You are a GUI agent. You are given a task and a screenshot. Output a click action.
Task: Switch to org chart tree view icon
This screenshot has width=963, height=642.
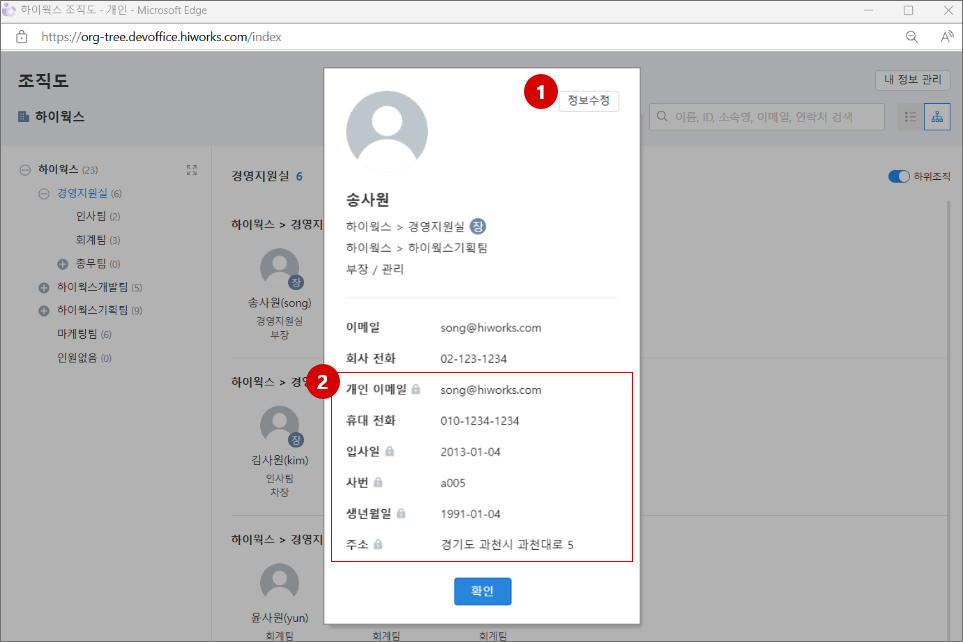tap(937, 117)
